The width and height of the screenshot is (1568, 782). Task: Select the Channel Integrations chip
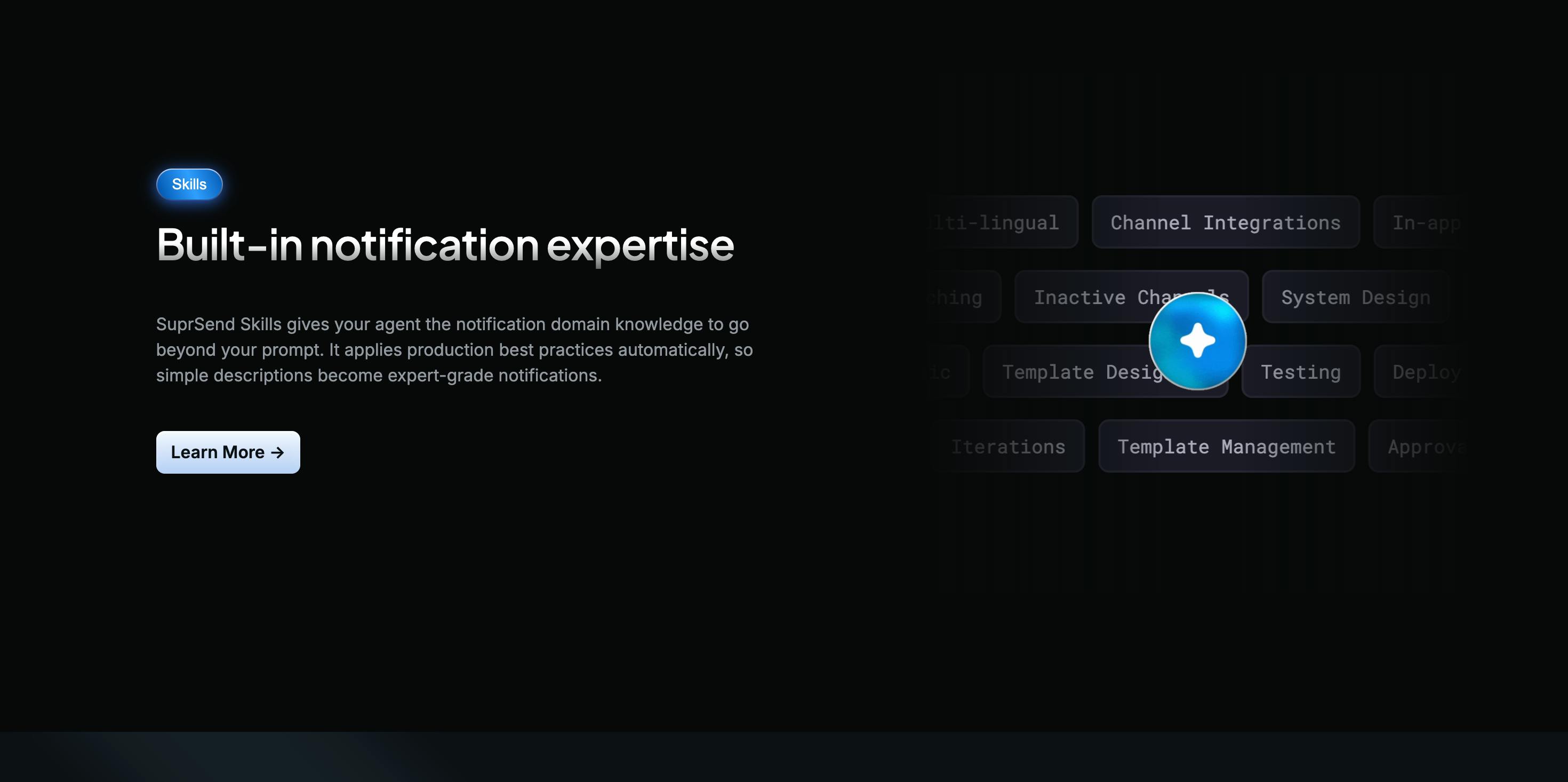[x=1225, y=222]
